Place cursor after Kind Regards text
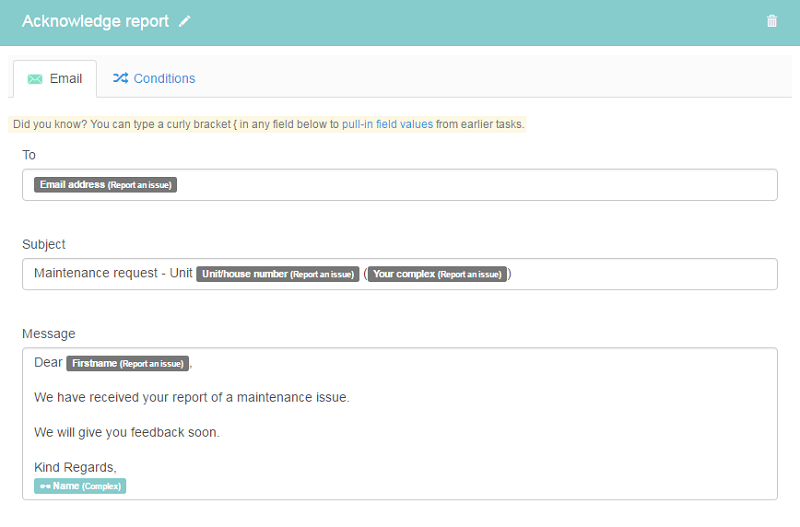The image size is (800, 527). click(117, 468)
